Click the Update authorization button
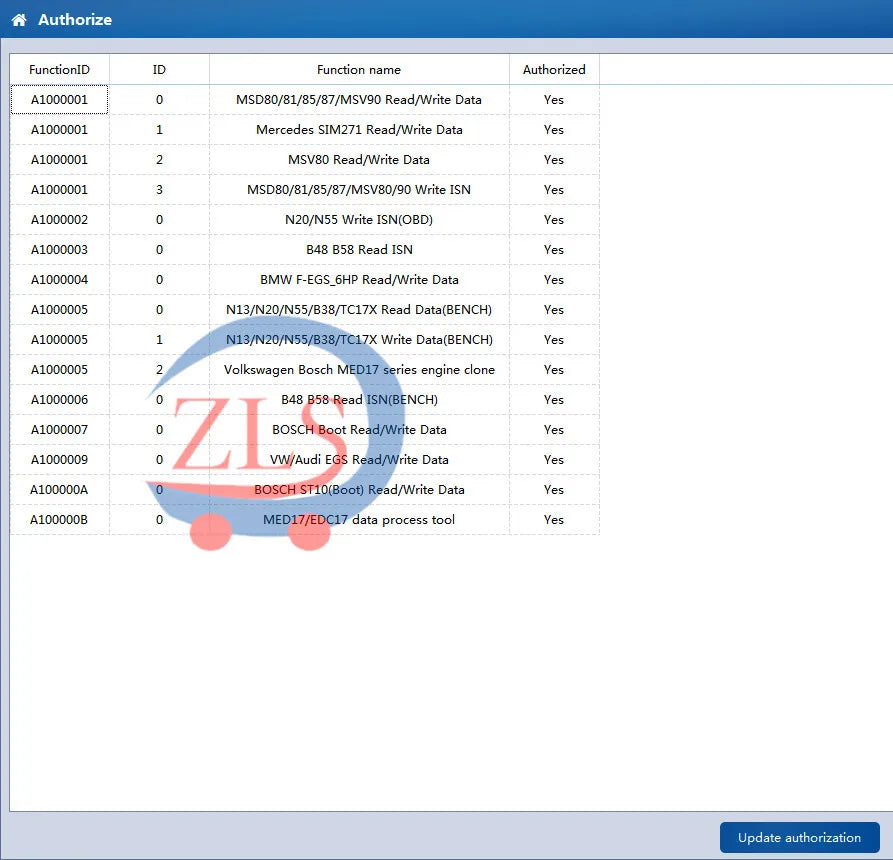893x860 pixels. (799, 837)
